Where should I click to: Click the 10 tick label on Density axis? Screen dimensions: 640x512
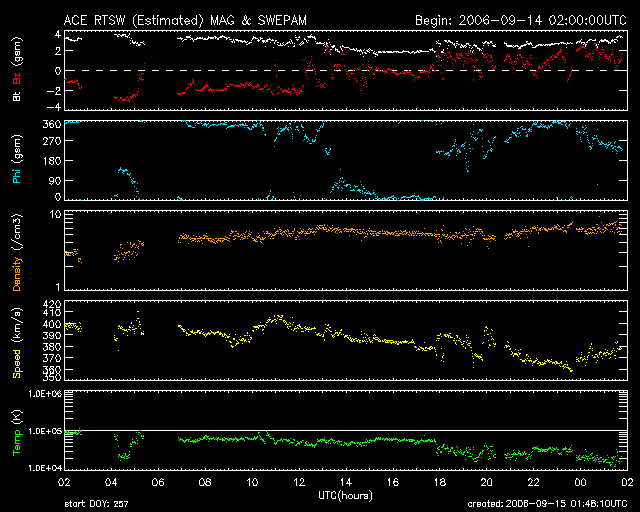[x=56, y=215]
